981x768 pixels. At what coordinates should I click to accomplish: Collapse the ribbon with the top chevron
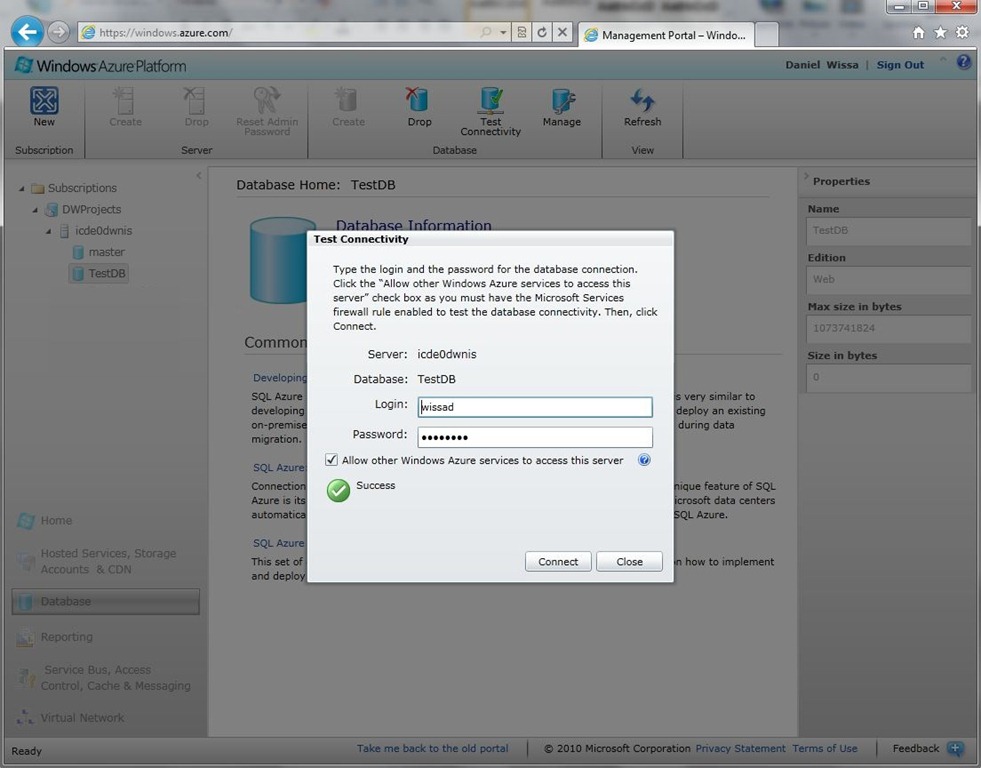[943, 59]
